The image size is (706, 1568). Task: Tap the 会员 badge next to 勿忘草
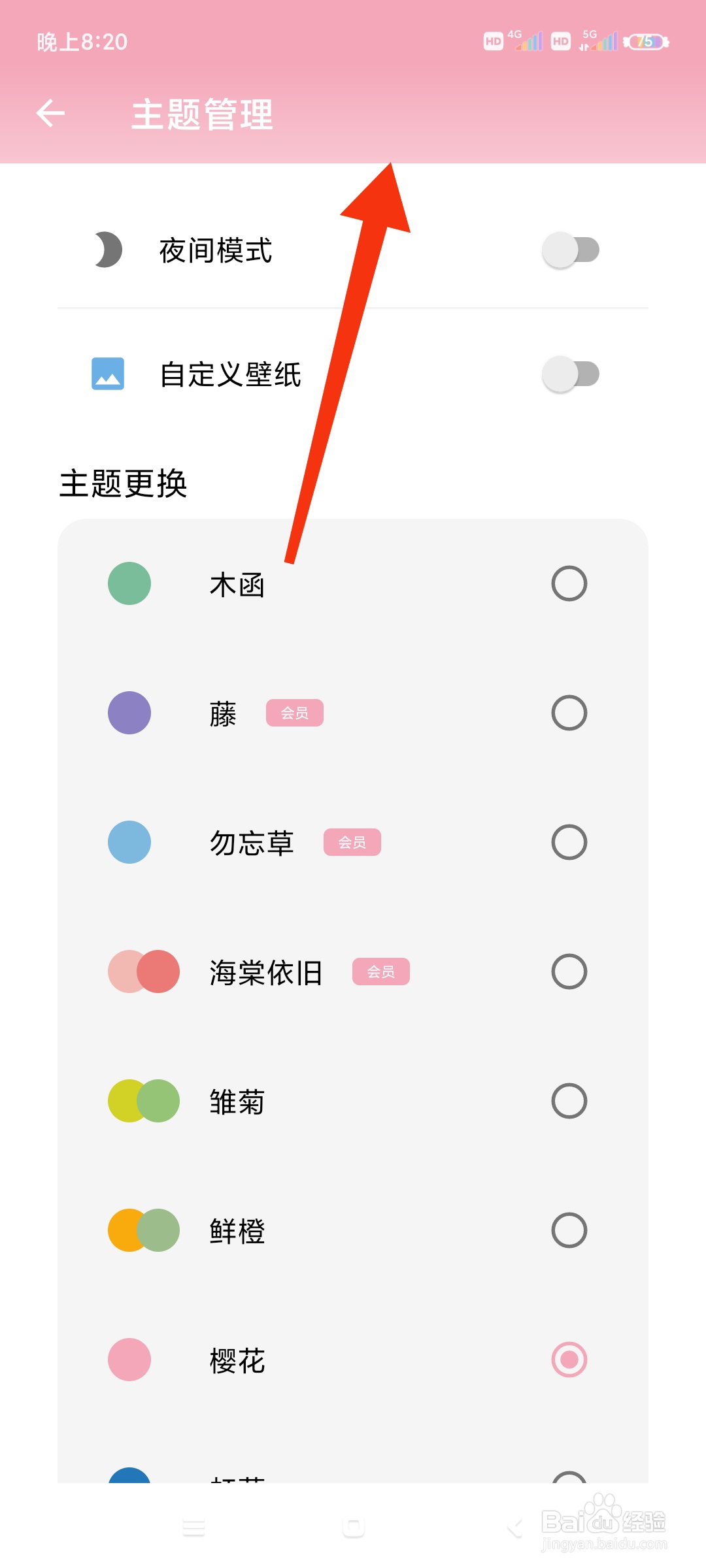click(x=352, y=842)
